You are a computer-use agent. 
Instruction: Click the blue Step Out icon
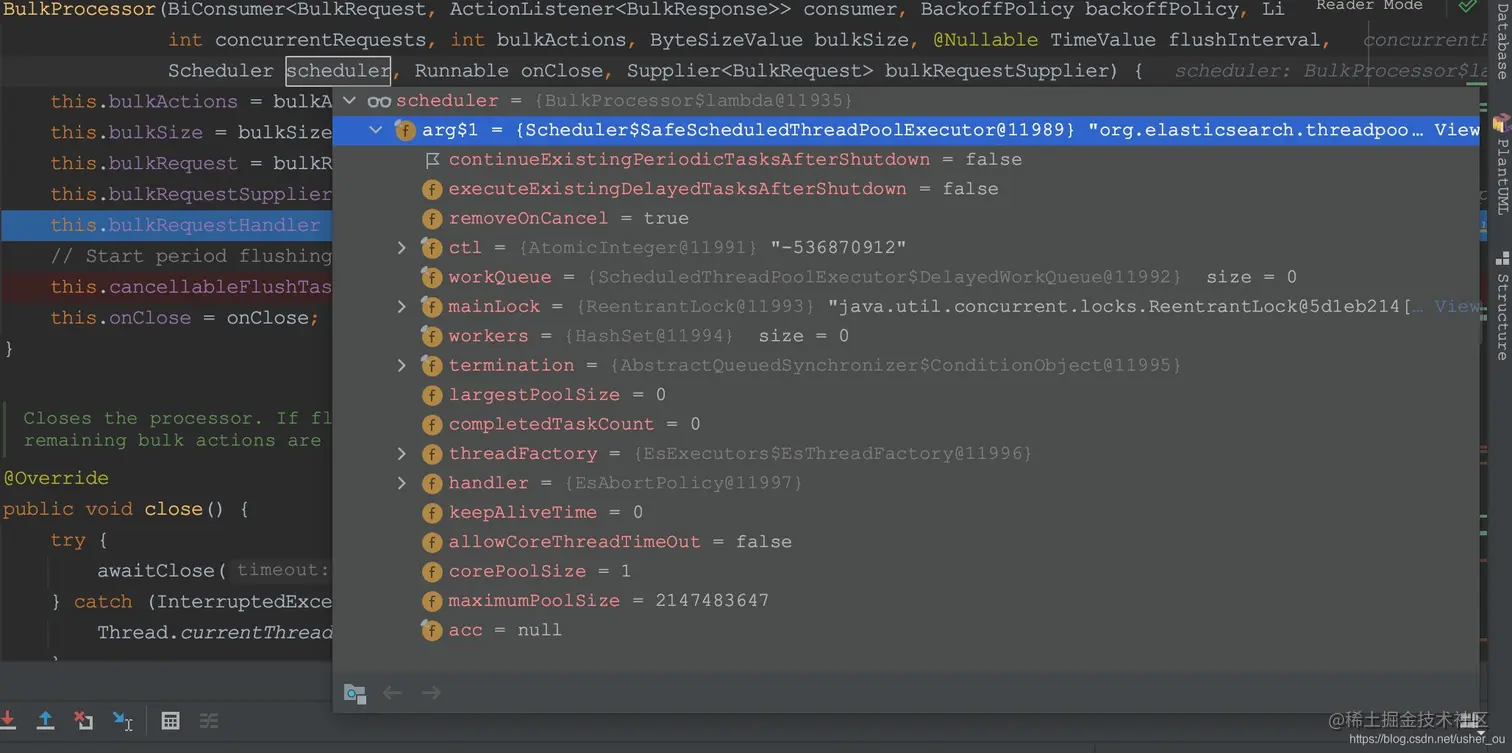pos(45,720)
